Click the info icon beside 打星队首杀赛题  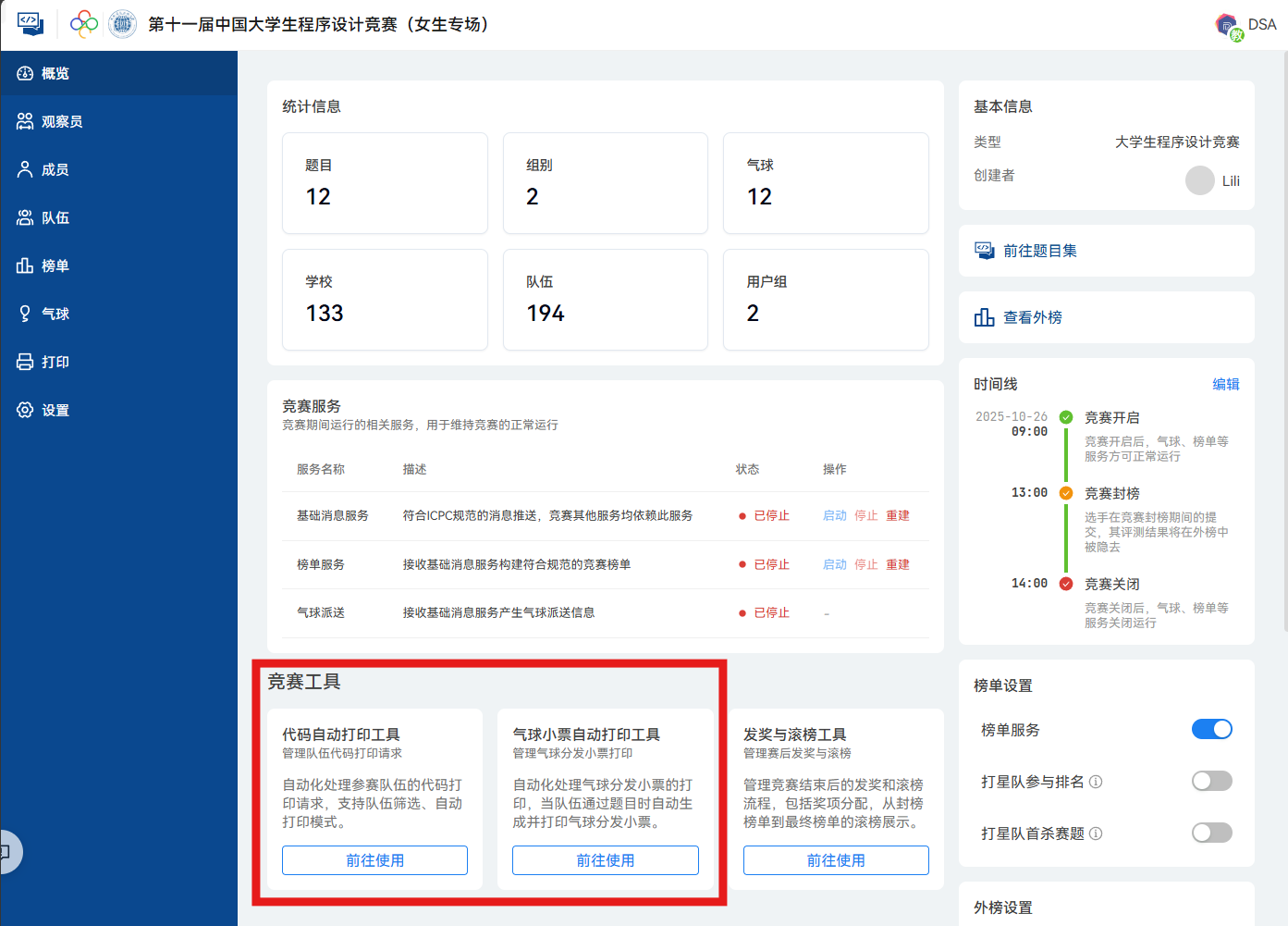pyautogui.click(x=1096, y=833)
